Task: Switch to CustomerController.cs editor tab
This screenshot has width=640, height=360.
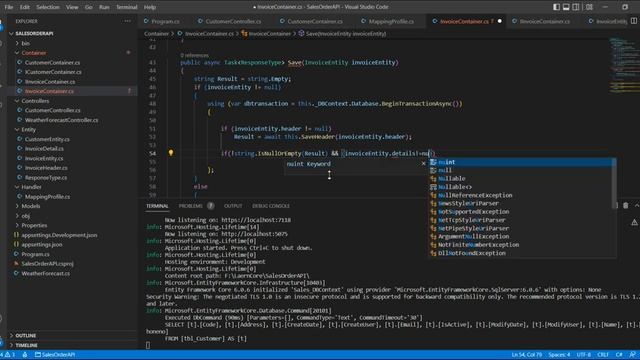Action: 233,21
